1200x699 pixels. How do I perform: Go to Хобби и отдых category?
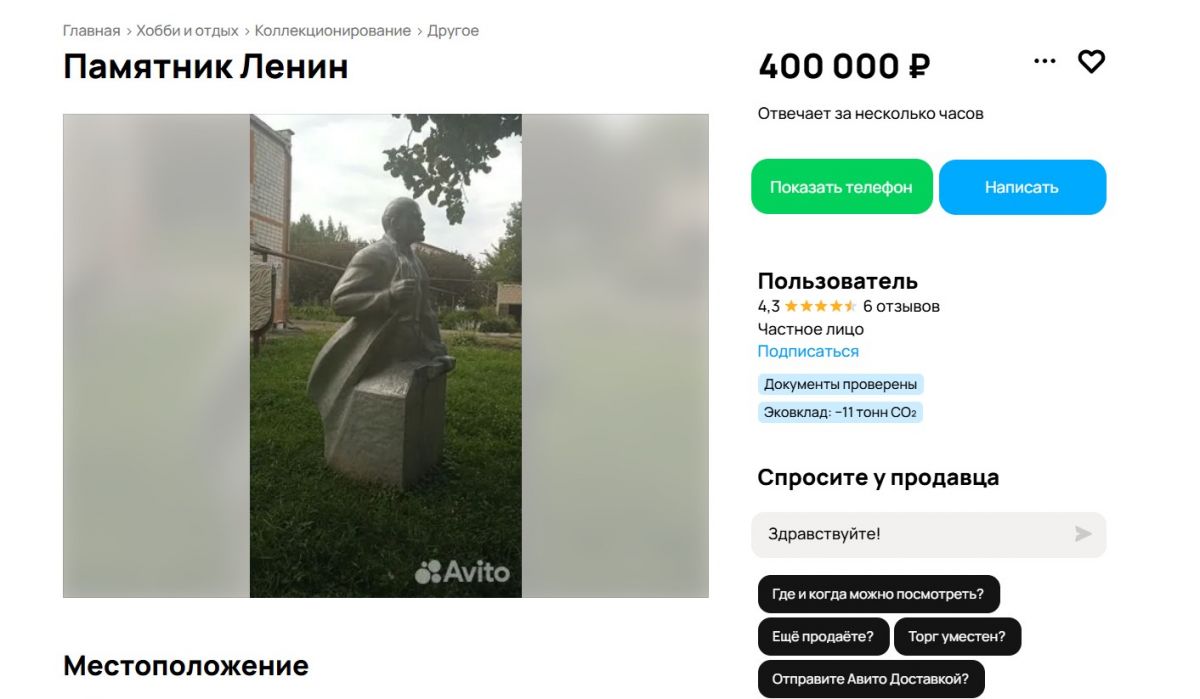tap(188, 31)
